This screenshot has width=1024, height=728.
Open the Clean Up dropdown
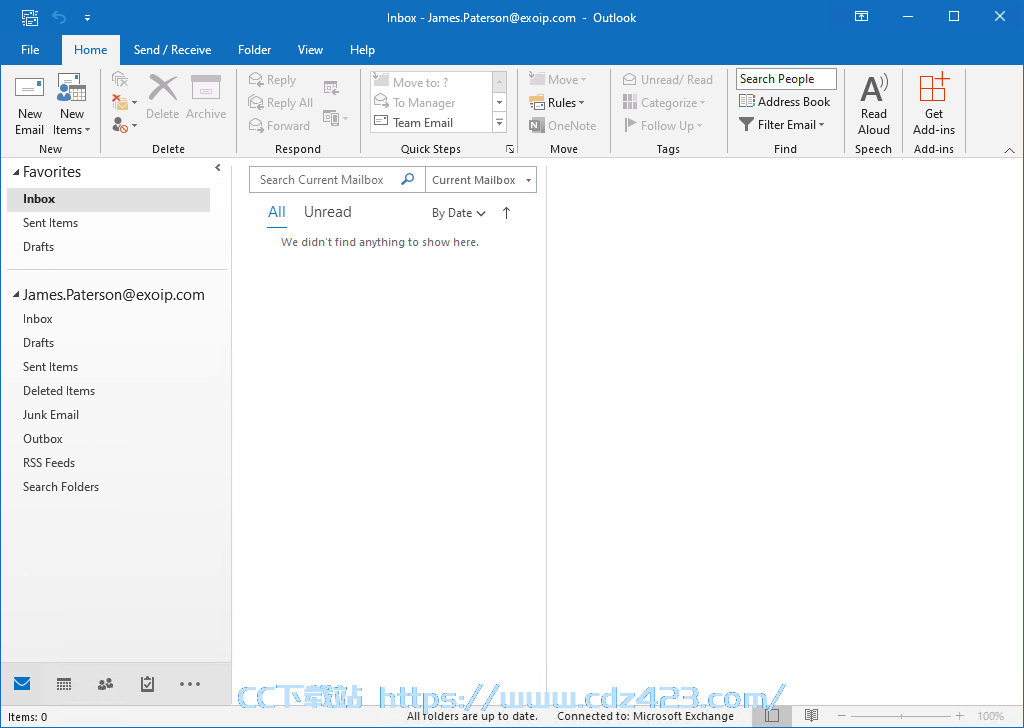click(124, 102)
